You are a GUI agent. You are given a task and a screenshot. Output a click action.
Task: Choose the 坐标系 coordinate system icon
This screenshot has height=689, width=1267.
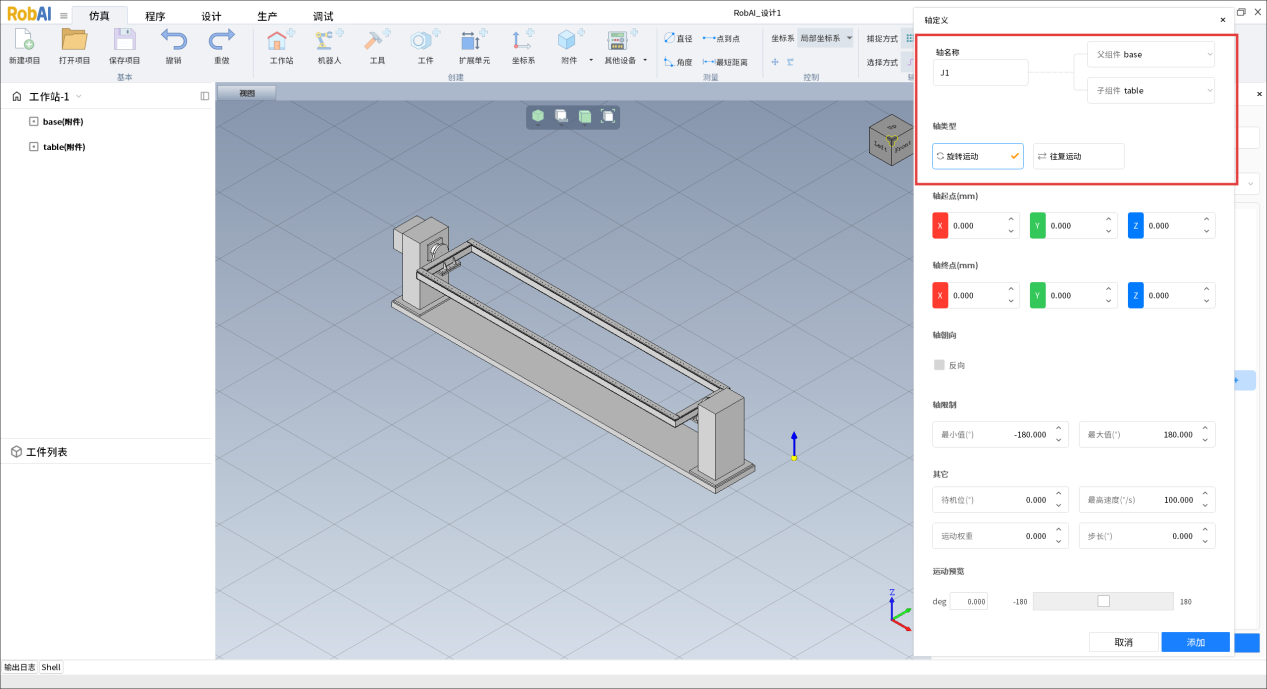pyautogui.click(x=523, y=41)
